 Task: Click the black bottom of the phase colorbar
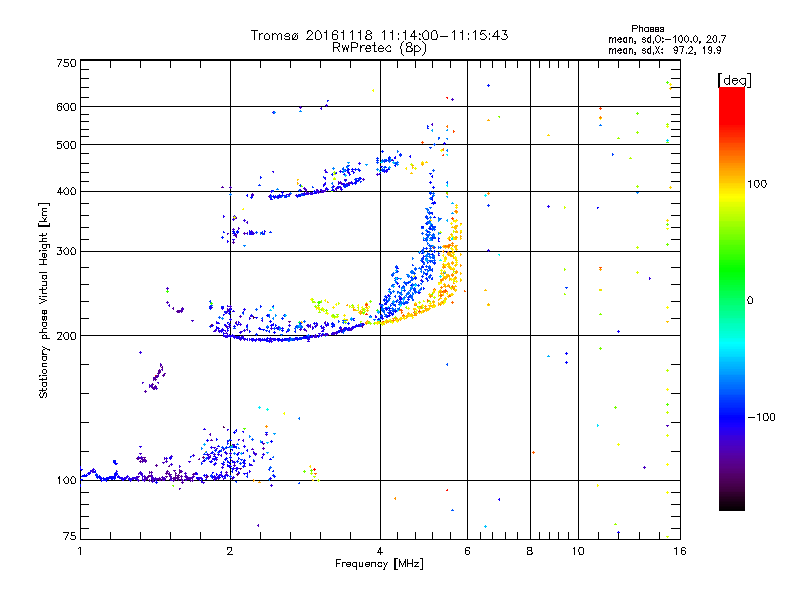point(732,503)
